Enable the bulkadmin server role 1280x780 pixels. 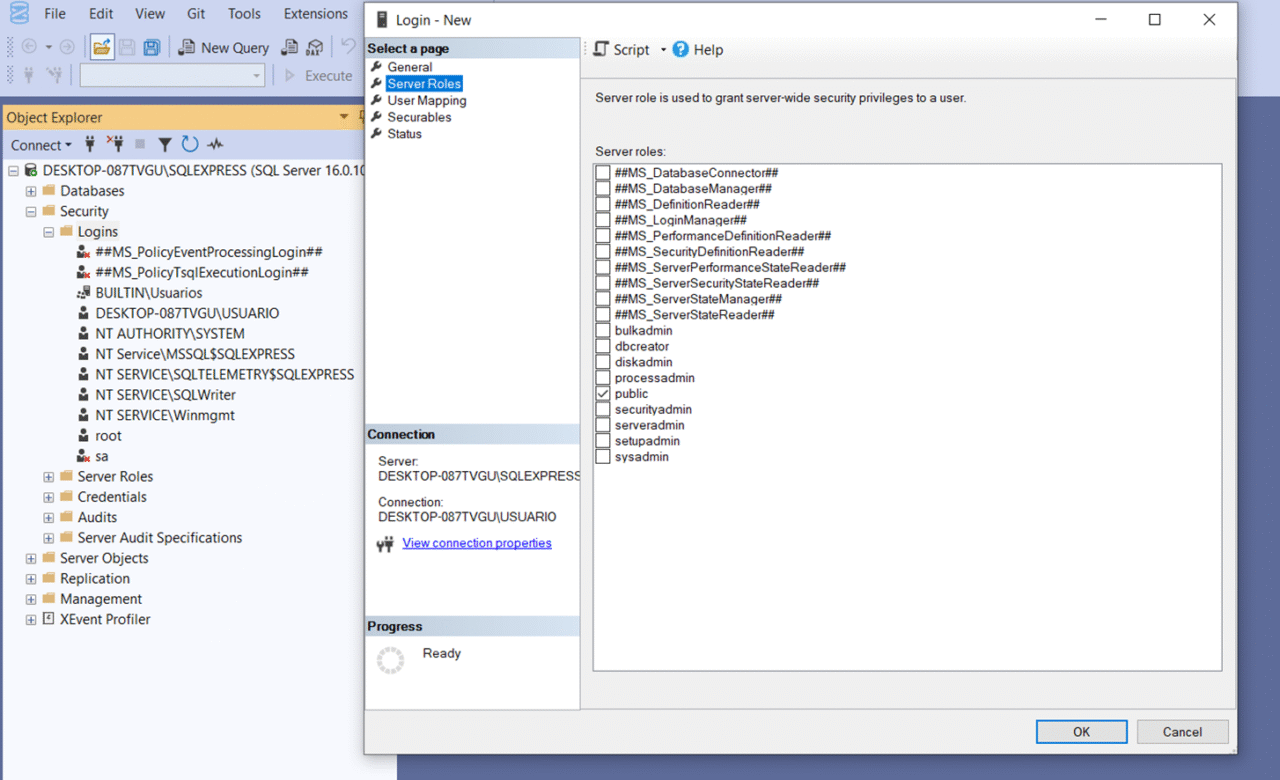pyautogui.click(x=603, y=331)
